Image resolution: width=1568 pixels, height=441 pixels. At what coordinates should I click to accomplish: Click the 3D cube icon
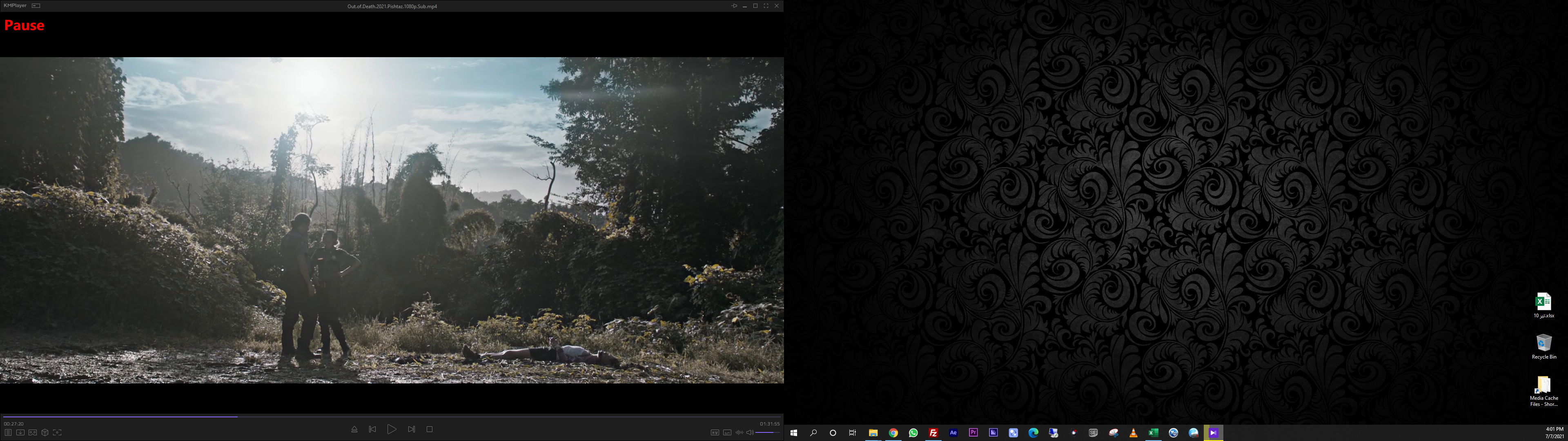tap(45, 432)
